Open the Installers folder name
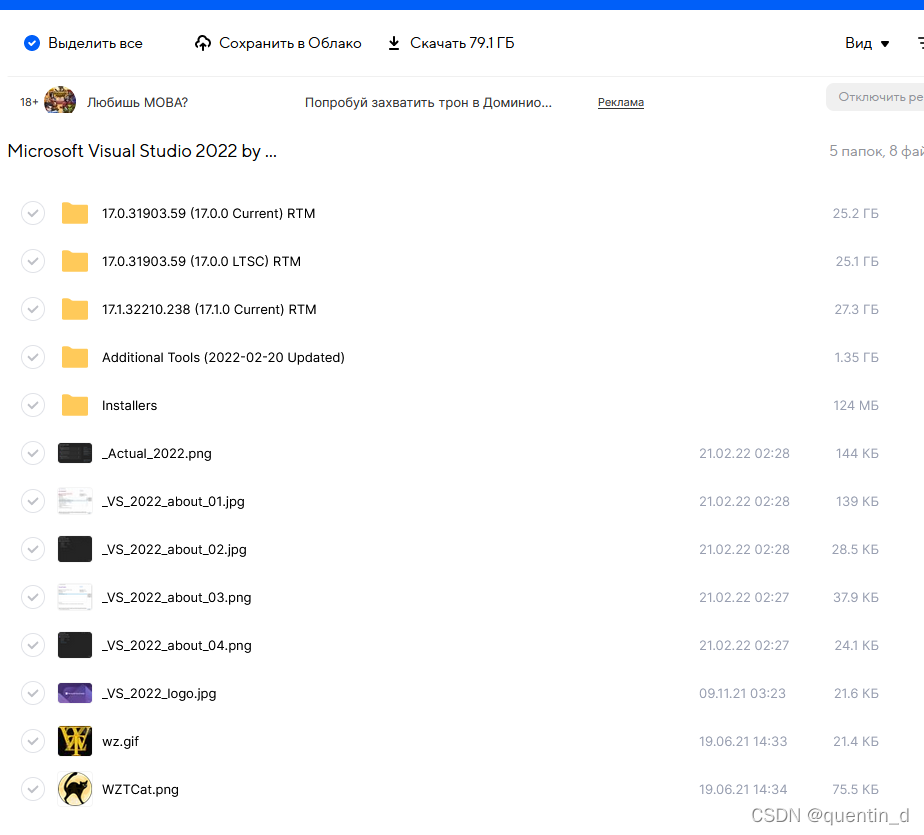 tap(130, 405)
